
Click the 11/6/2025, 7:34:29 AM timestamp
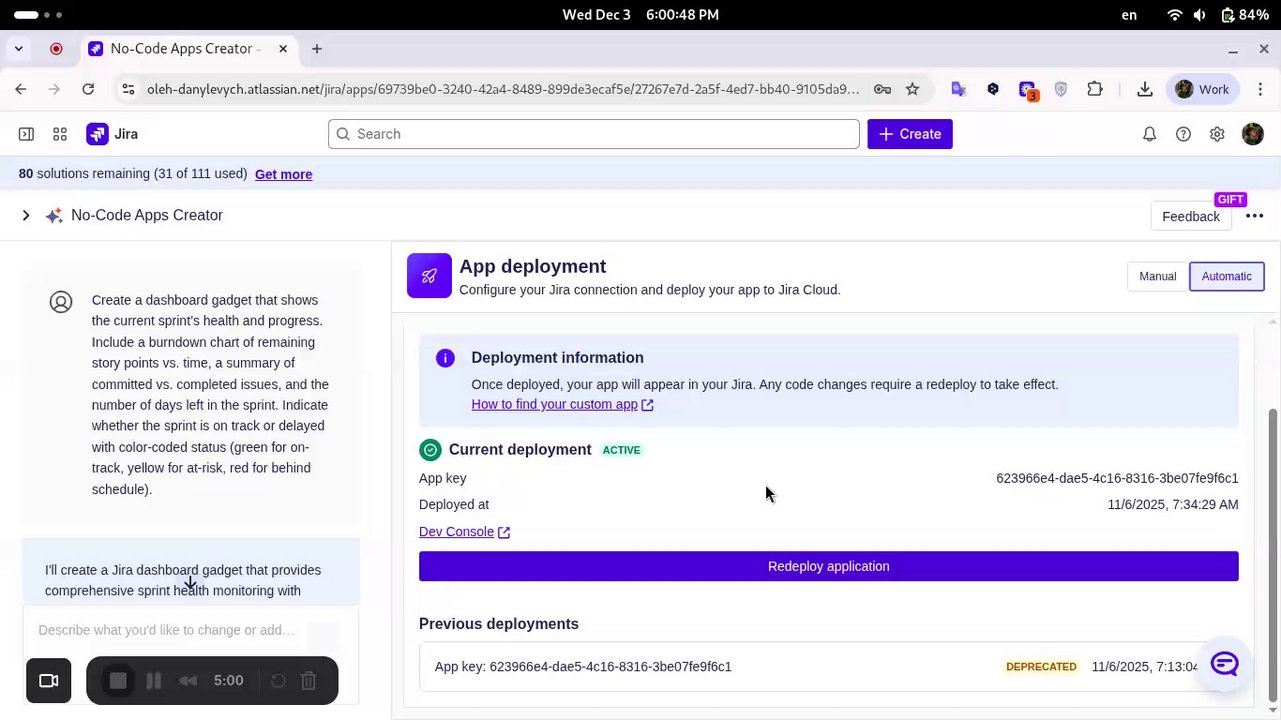[1173, 505]
